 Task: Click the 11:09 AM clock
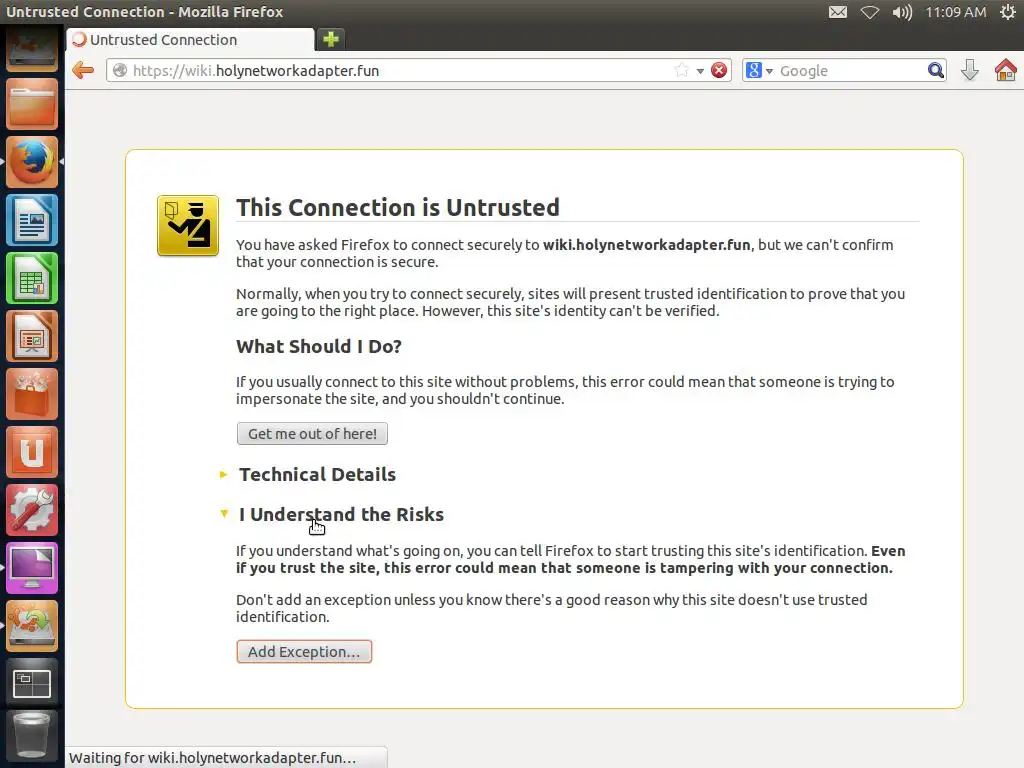(x=955, y=12)
